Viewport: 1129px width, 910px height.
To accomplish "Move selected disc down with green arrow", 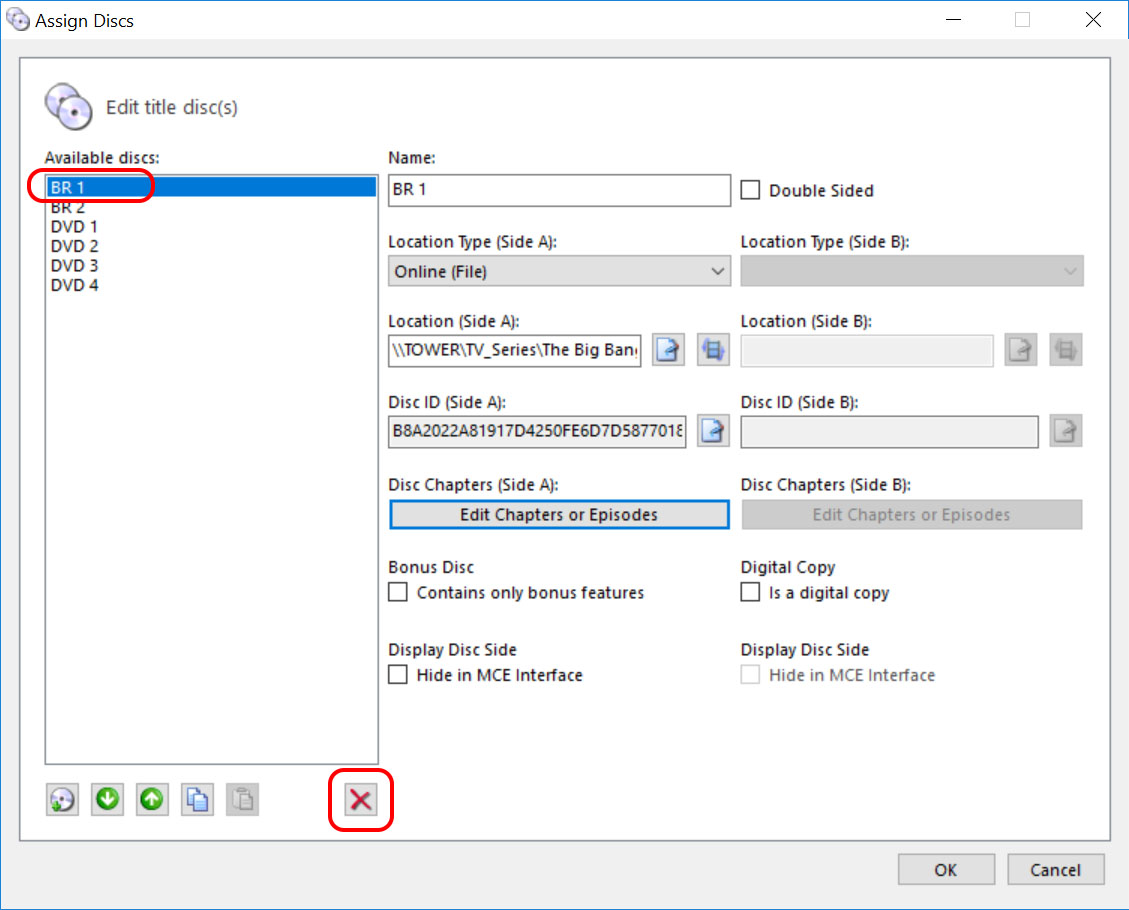I will 107,800.
